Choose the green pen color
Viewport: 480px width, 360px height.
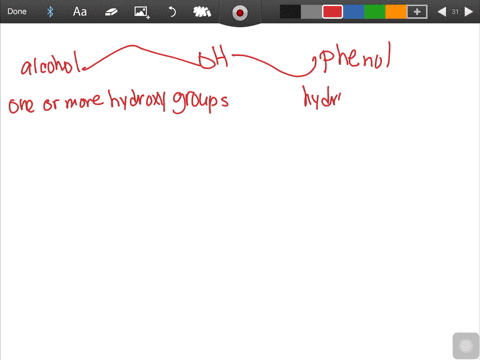pyautogui.click(x=375, y=12)
